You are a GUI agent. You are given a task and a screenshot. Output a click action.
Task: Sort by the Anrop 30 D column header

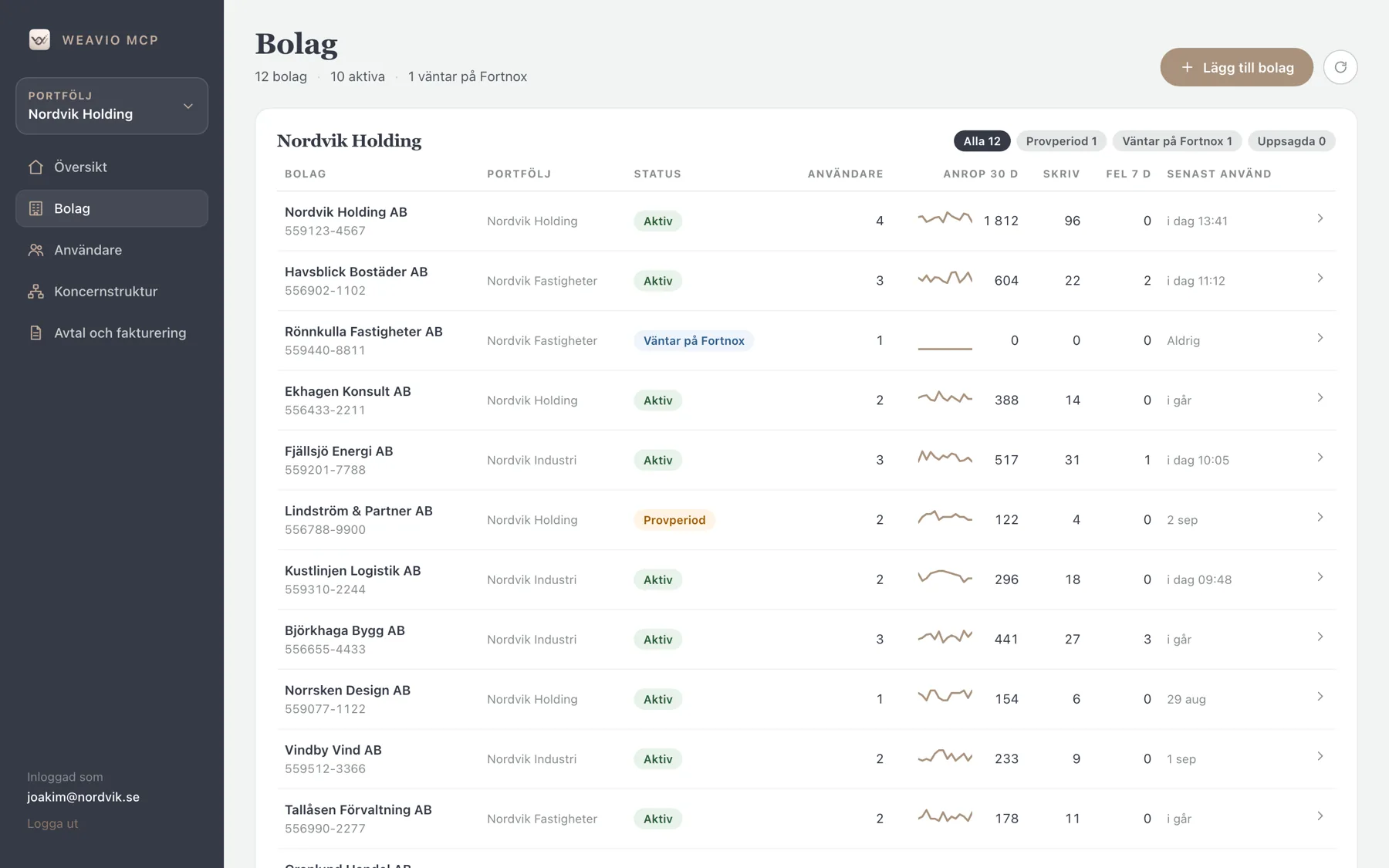[980, 174]
